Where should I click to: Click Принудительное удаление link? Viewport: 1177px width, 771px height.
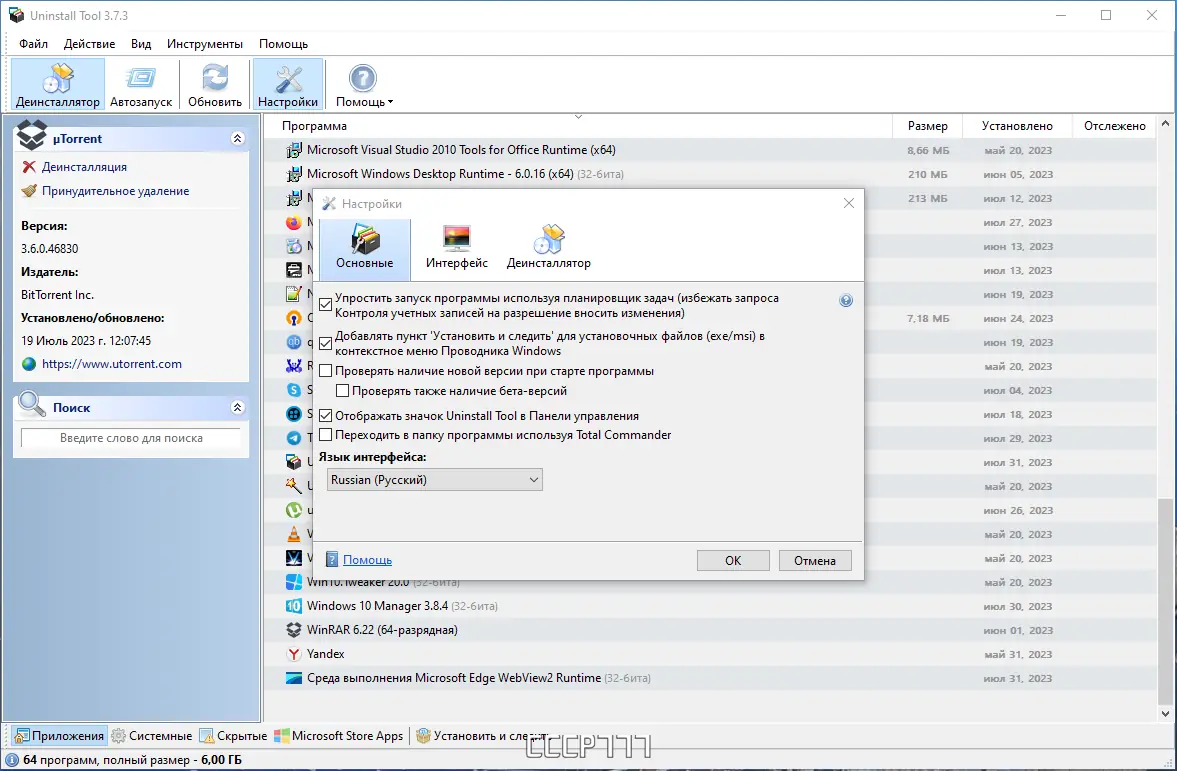coord(116,191)
